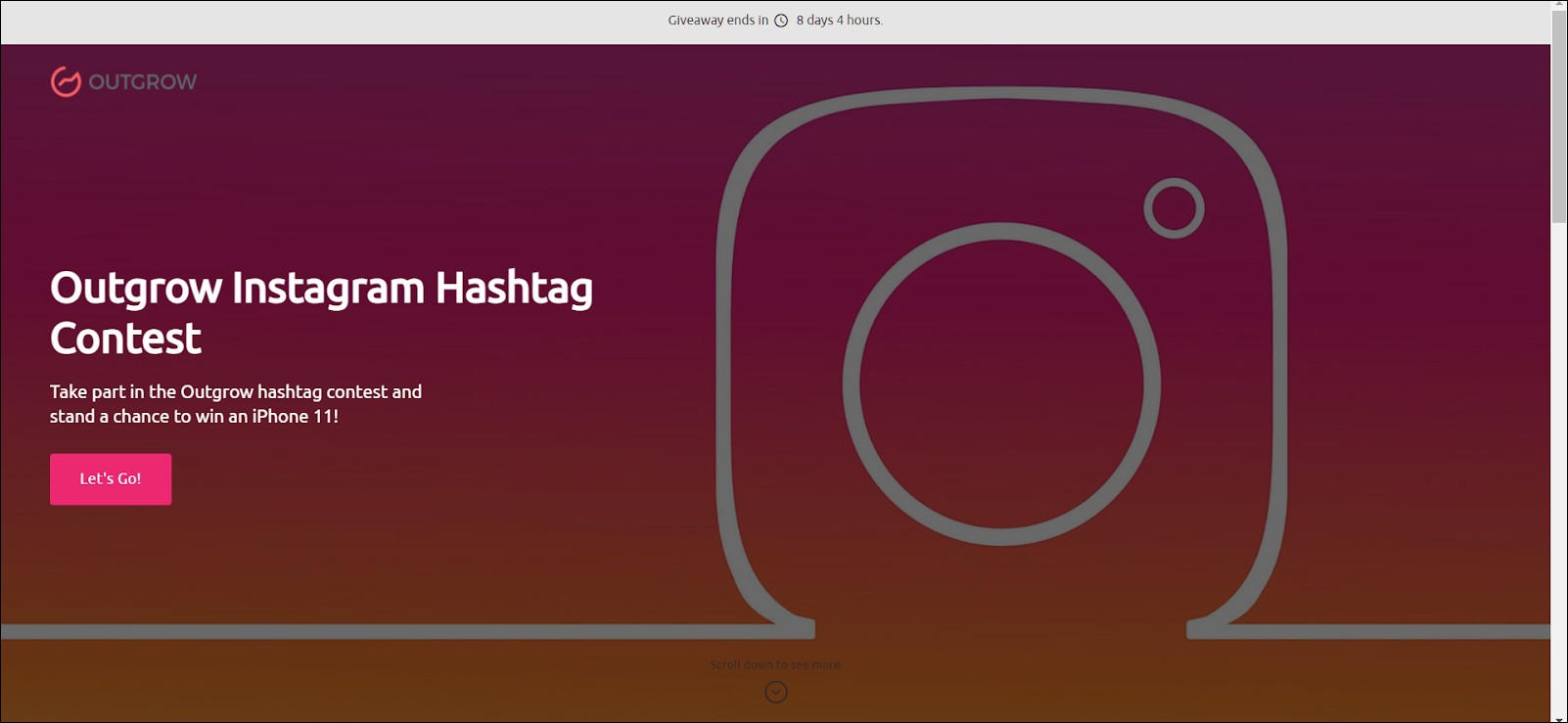Click the OUTGROW brand name text
This screenshot has width=1568, height=723.
(x=143, y=82)
